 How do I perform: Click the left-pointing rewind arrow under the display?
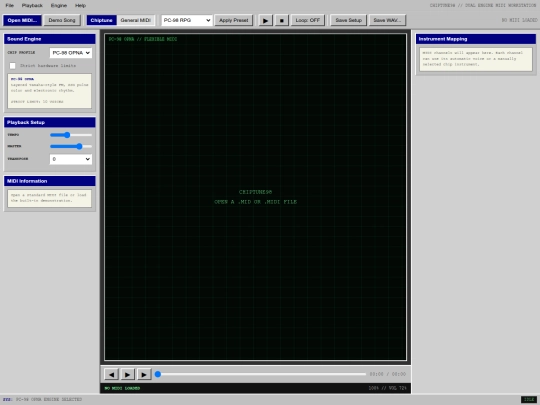[x=111, y=374]
